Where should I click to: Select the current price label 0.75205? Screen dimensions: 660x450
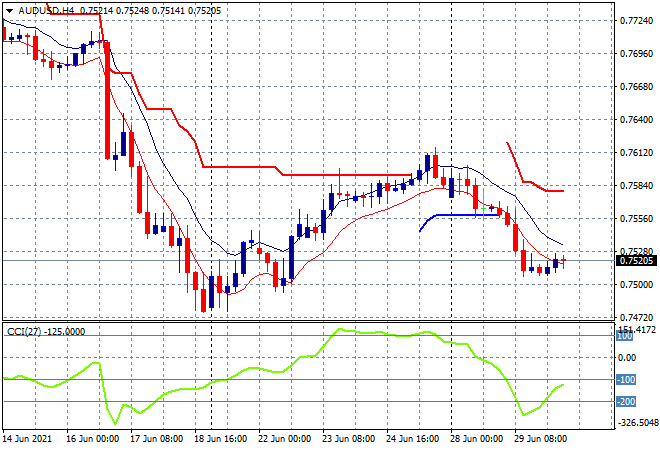tap(636, 261)
